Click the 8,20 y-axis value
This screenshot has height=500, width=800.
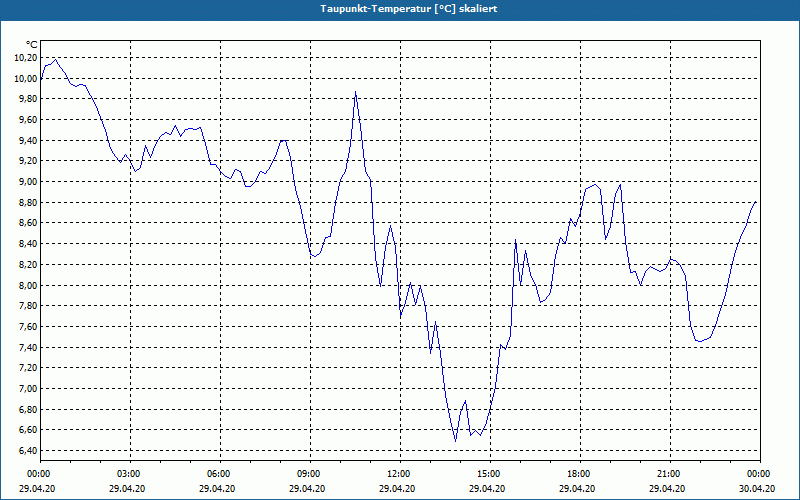click(x=28, y=264)
